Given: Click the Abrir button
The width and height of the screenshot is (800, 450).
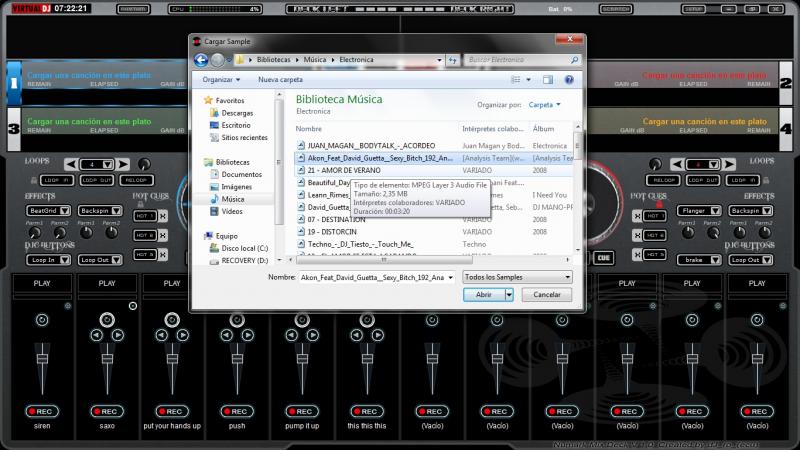Looking at the screenshot, I should (484, 295).
